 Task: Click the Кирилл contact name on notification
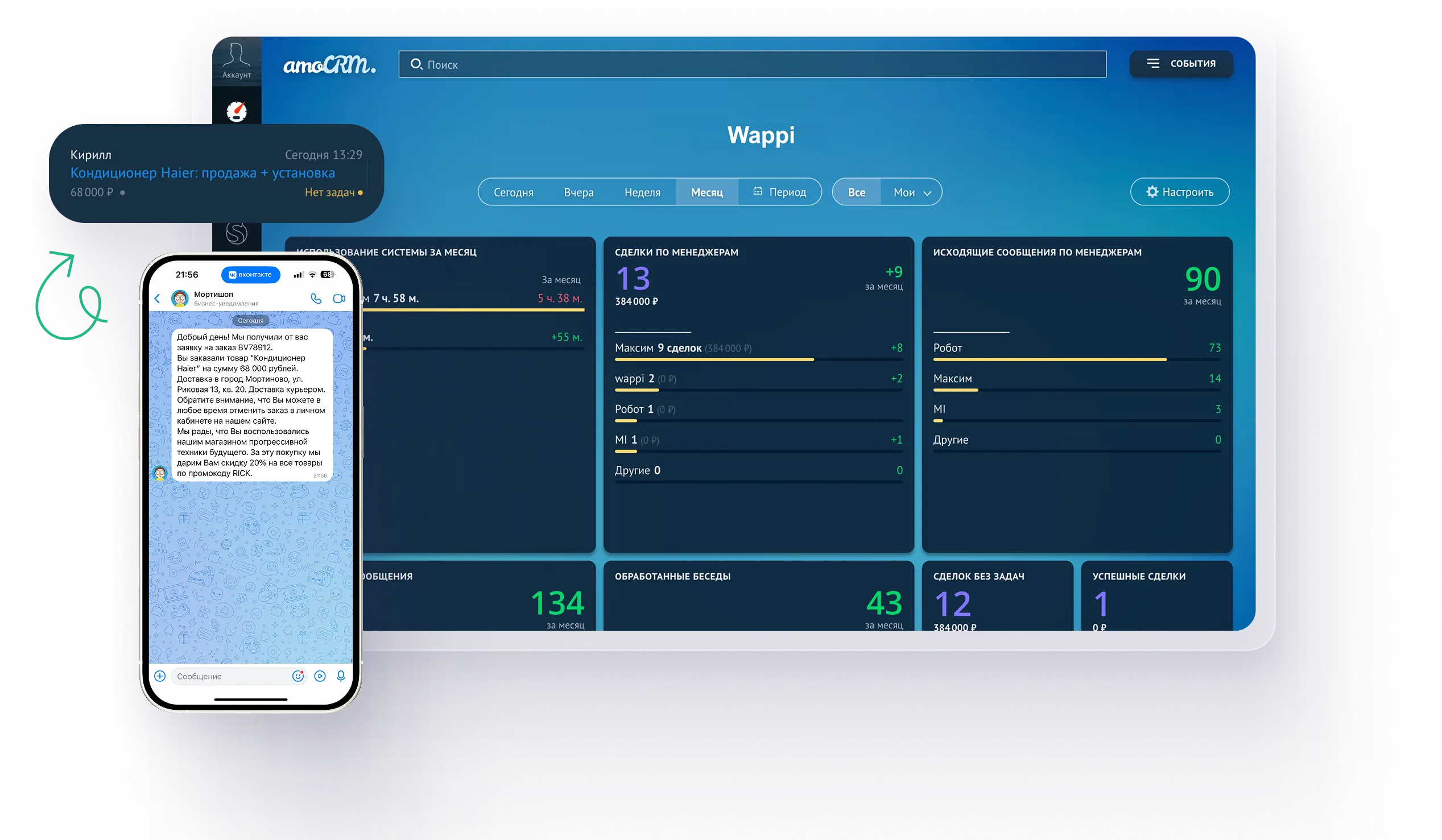90,155
